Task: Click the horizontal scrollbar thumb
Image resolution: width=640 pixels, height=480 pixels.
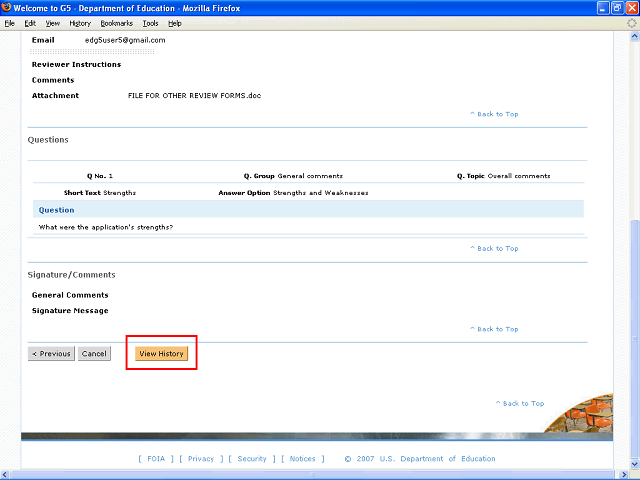Action: pyautogui.click(x=313, y=475)
